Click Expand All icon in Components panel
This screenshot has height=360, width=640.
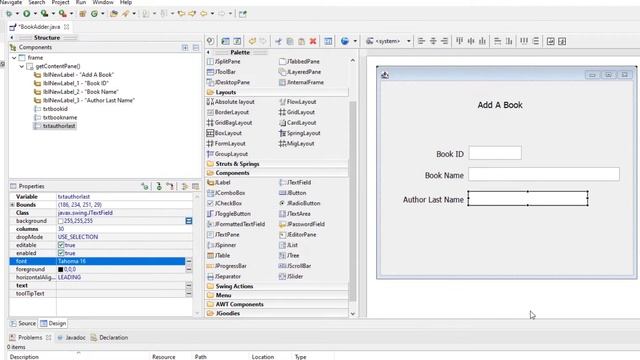coord(185,48)
